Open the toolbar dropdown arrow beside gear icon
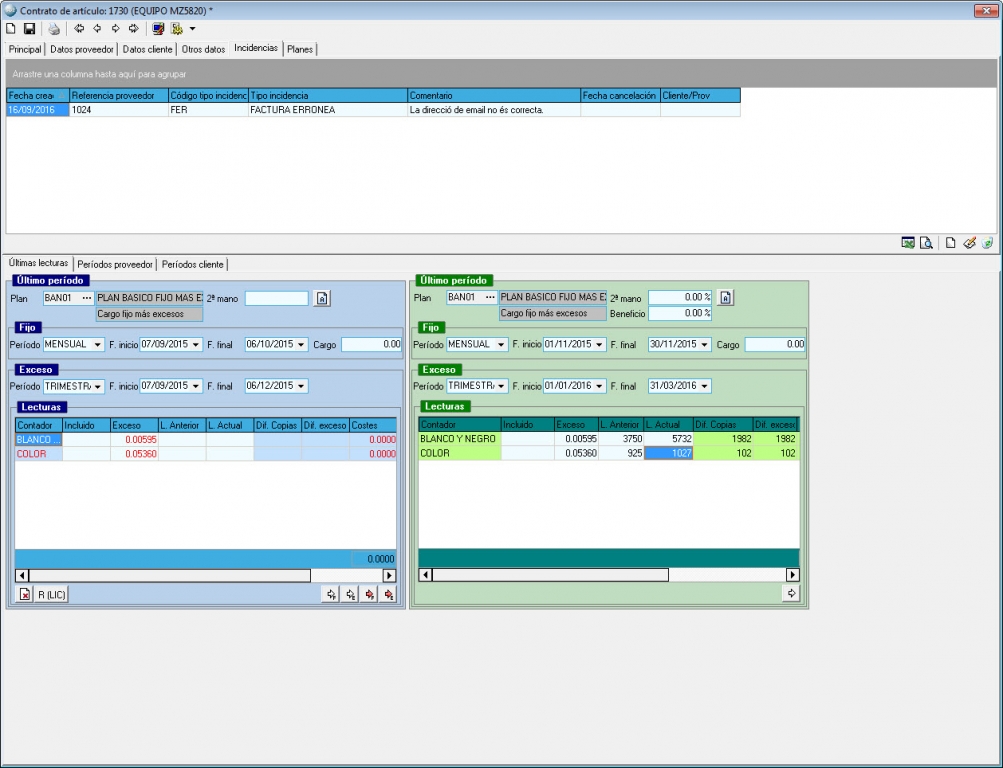This screenshot has height=768, width=1003. tap(192, 29)
